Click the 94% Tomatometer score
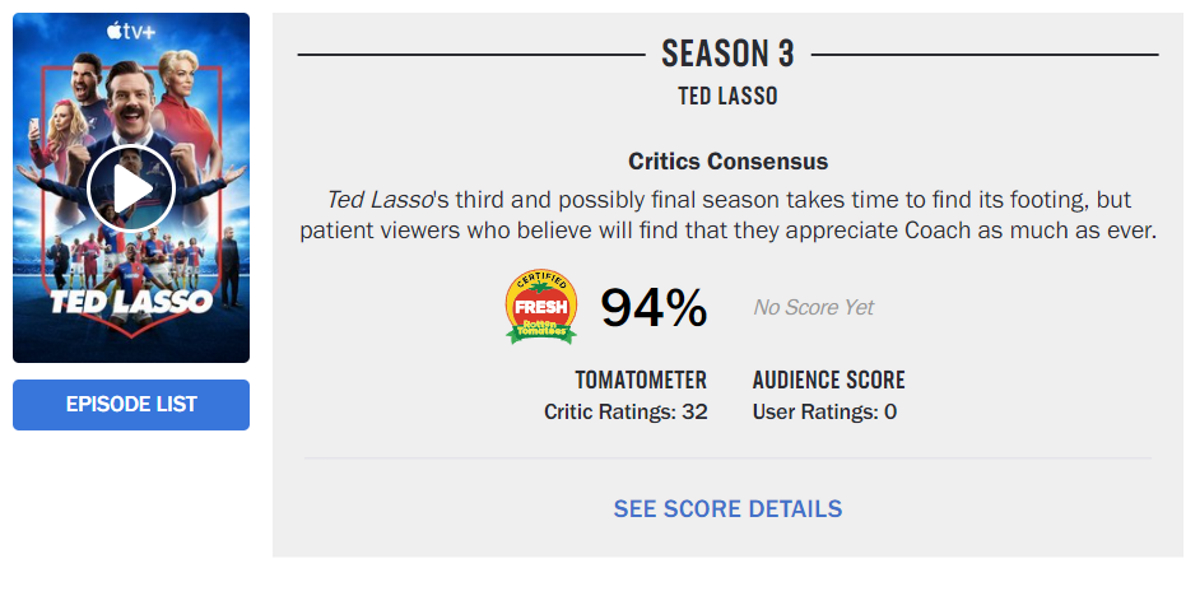This screenshot has height=596, width=1200. point(654,308)
